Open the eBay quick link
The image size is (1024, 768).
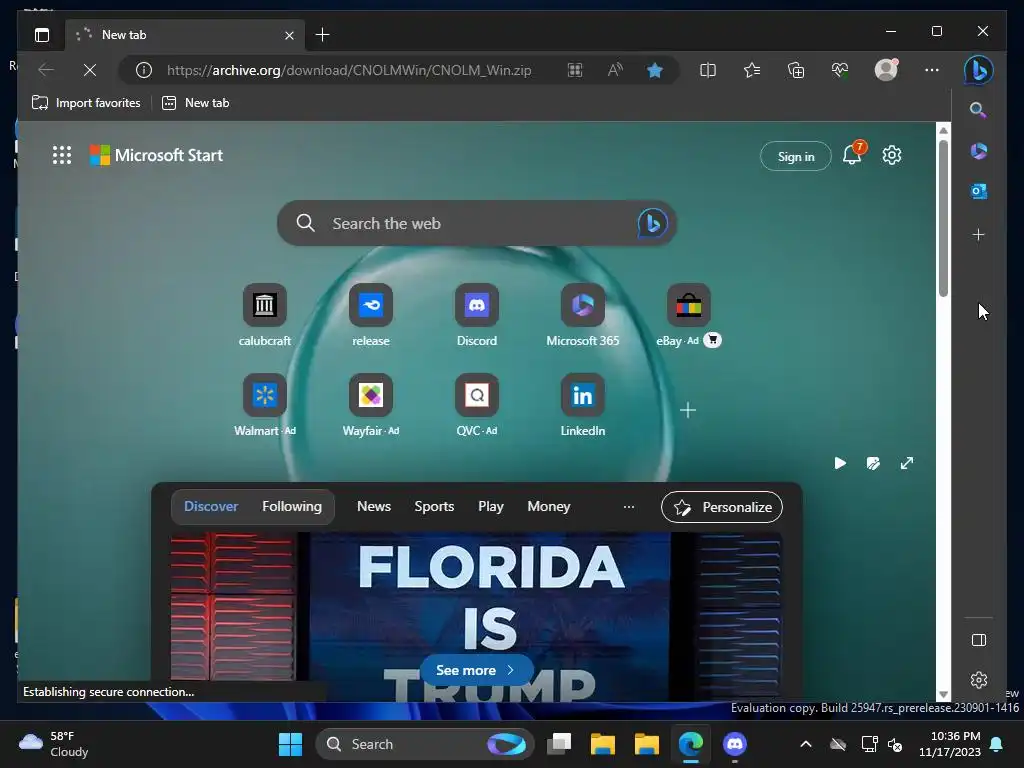pos(688,315)
